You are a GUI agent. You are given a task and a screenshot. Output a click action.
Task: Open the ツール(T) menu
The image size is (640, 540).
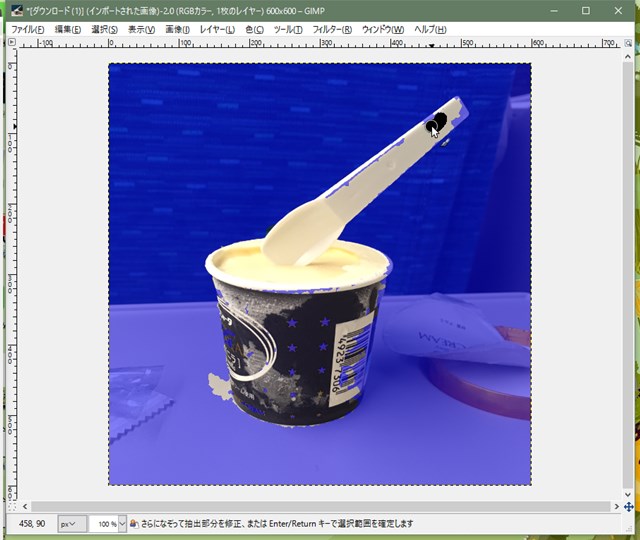pos(288,29)
